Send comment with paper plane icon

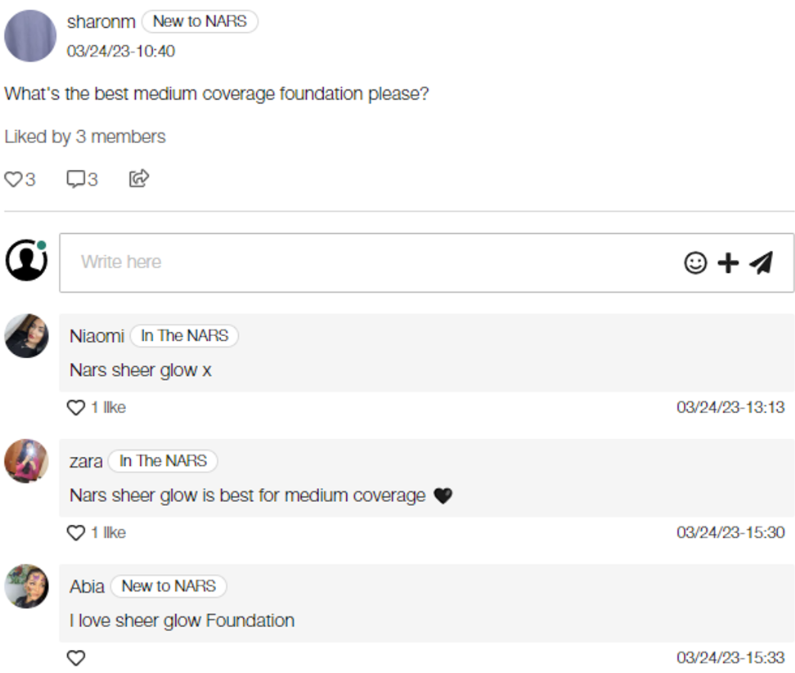[762, 262]
